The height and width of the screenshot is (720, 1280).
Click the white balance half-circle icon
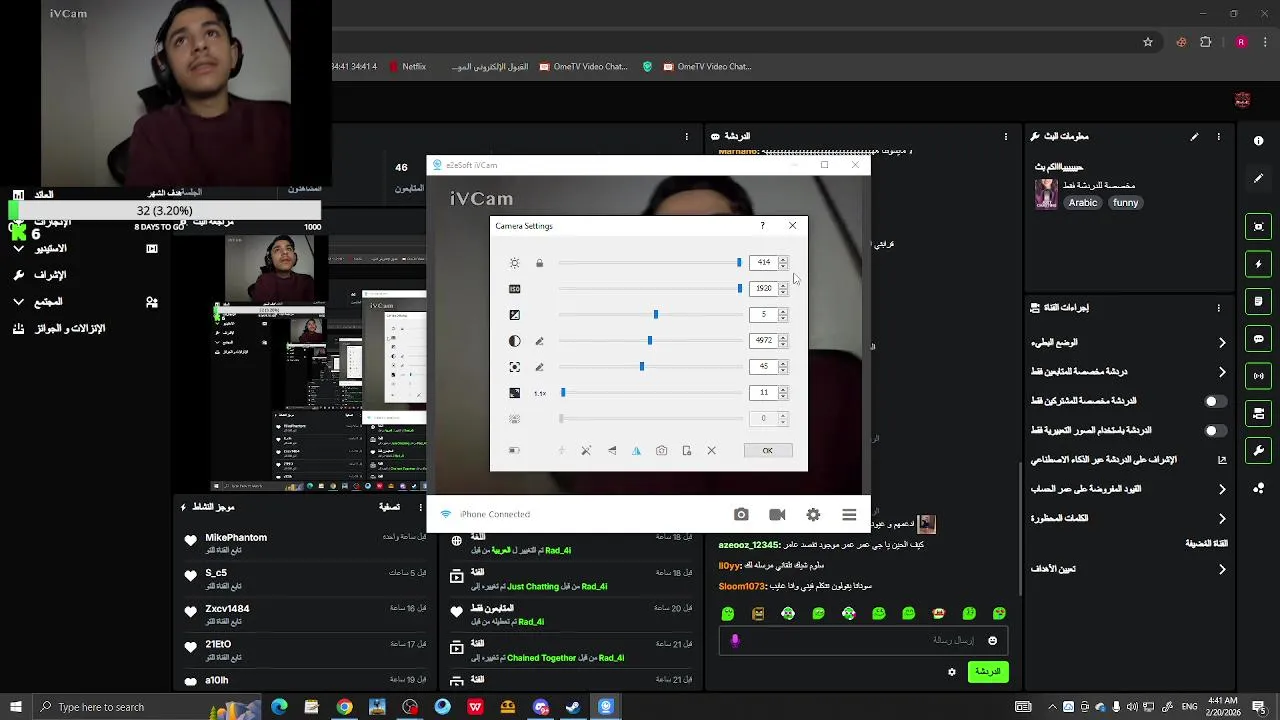[x=515, y=341]
